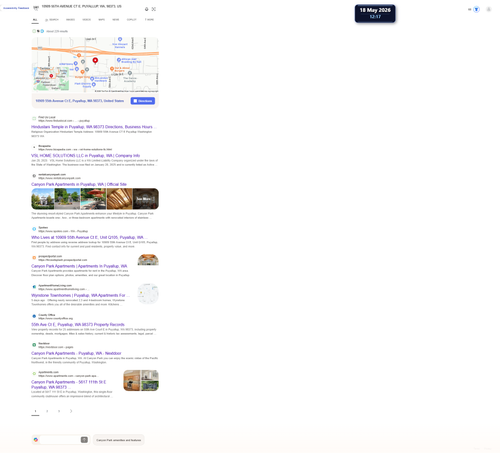
Task: Select the All tab
Action: click(x=35, y=20)
